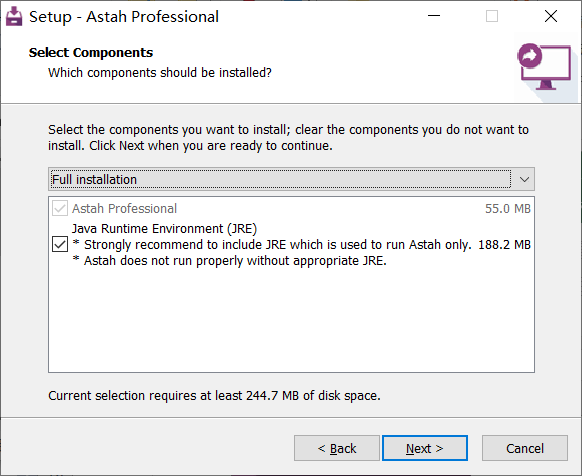The height and width of the screenshot is (476, 582).
Task: Click the 'Strongly recommend to include JRE' line
Action: tap(272, 245)
